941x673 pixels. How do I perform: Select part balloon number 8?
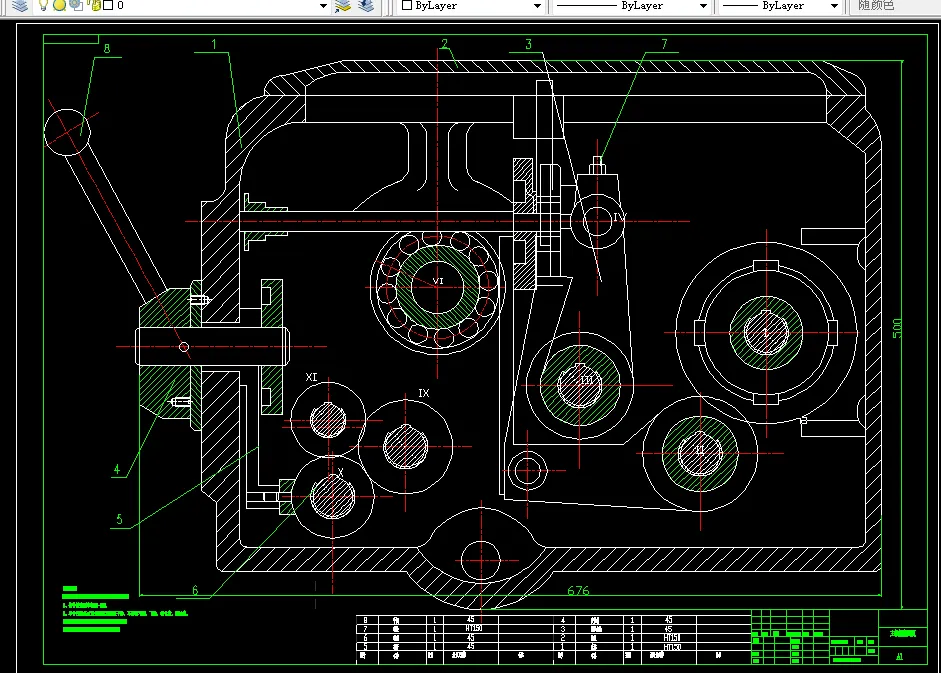(x=107, y=49)
